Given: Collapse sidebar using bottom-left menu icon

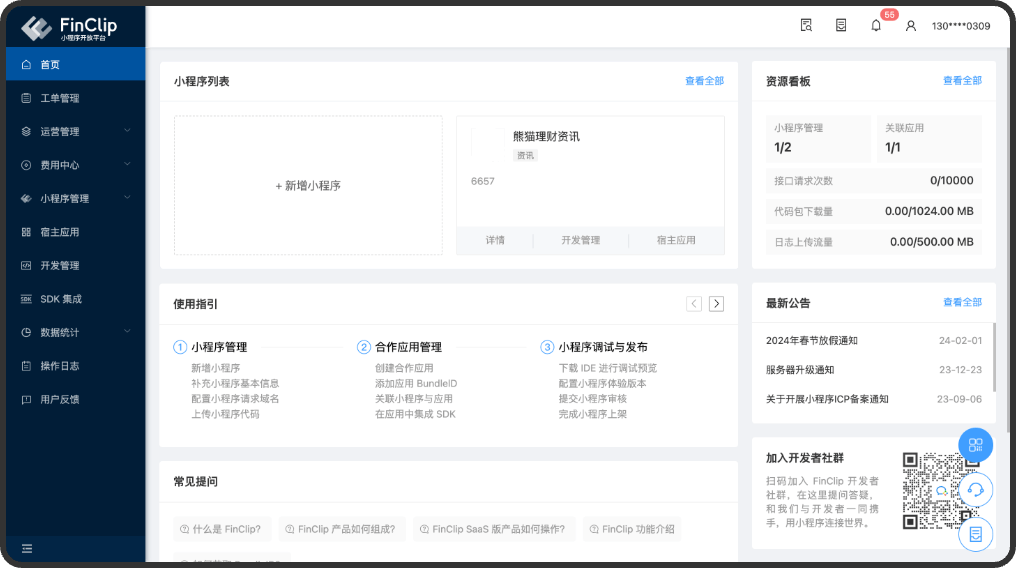Looking at the screenshot, I should 27,548.
